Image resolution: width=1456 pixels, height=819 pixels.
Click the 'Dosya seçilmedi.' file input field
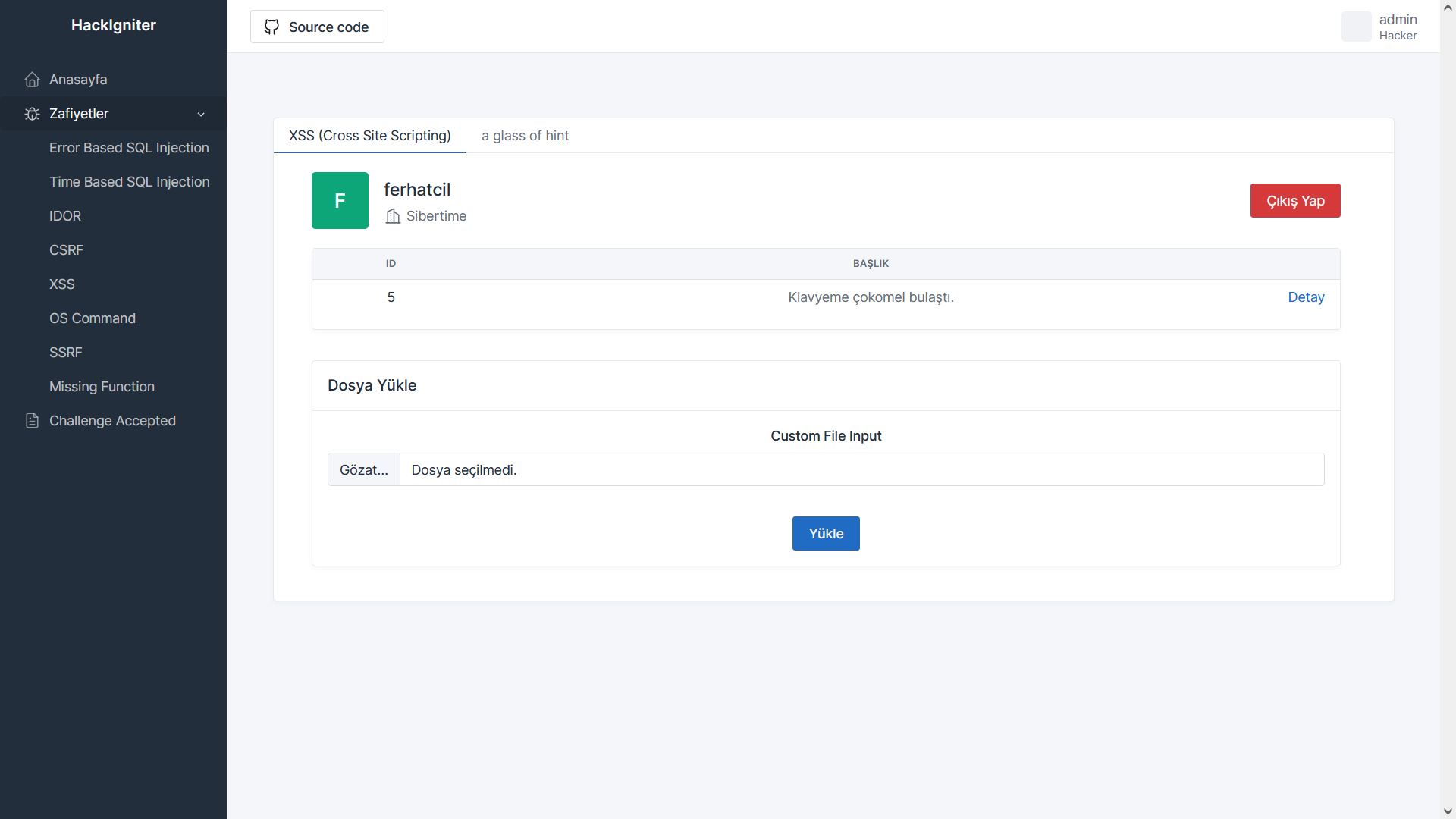click(x=861, y=470)
